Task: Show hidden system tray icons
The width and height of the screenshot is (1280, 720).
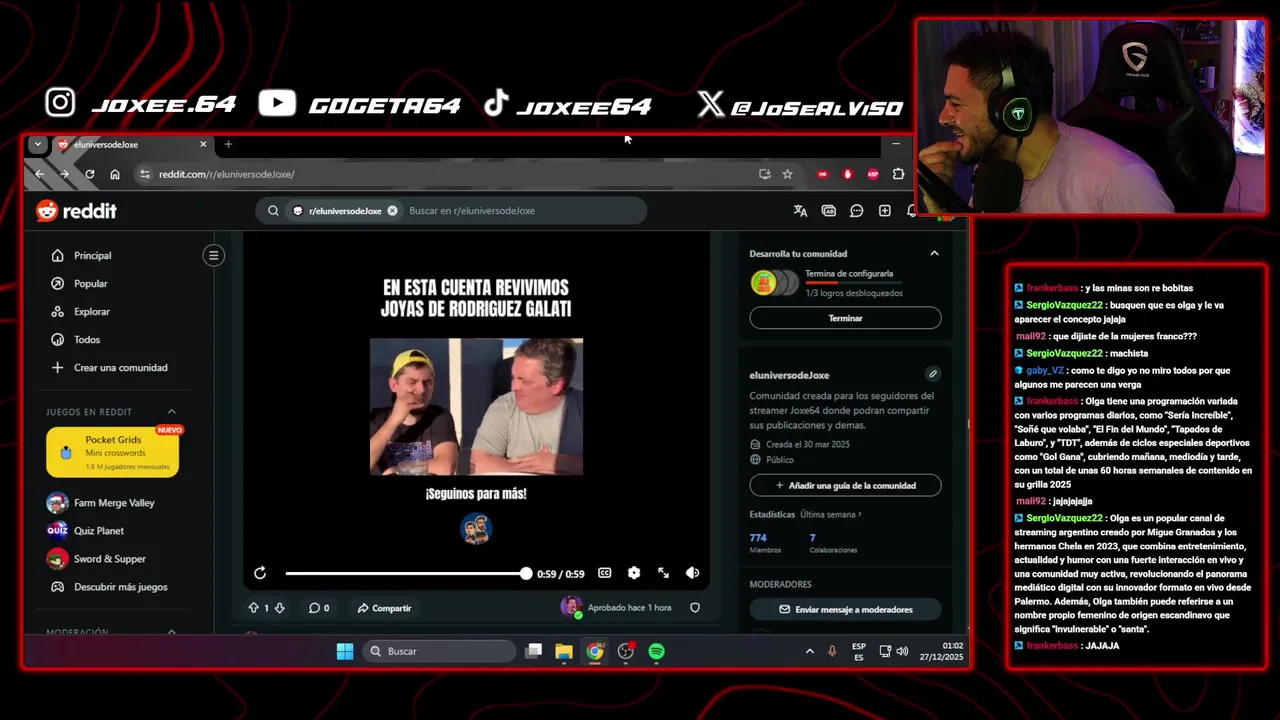Action: (809, 651)
